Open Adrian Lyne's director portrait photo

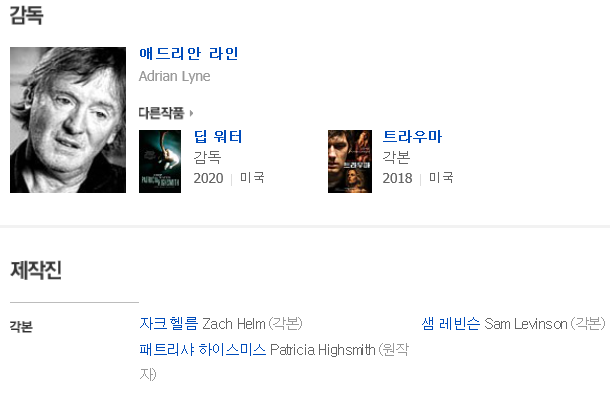tap(68, 120)
